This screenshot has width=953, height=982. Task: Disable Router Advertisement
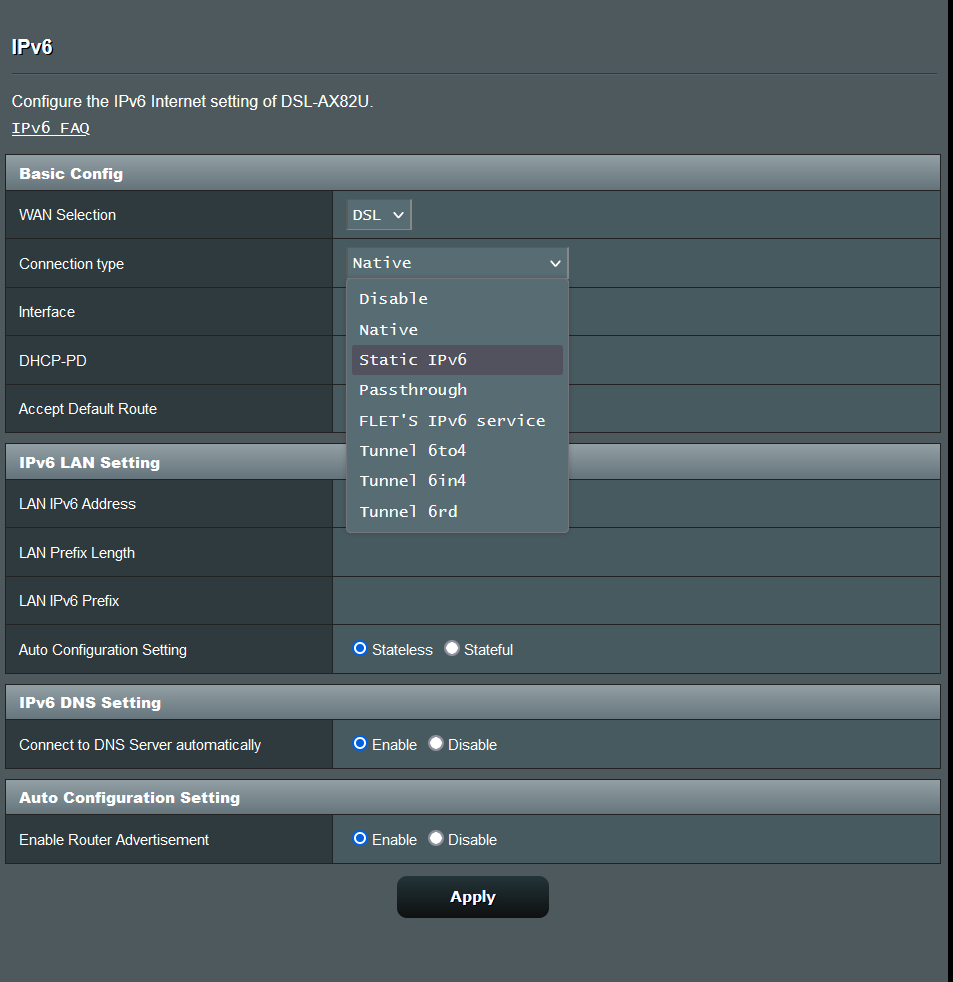(x=435, y=839)
